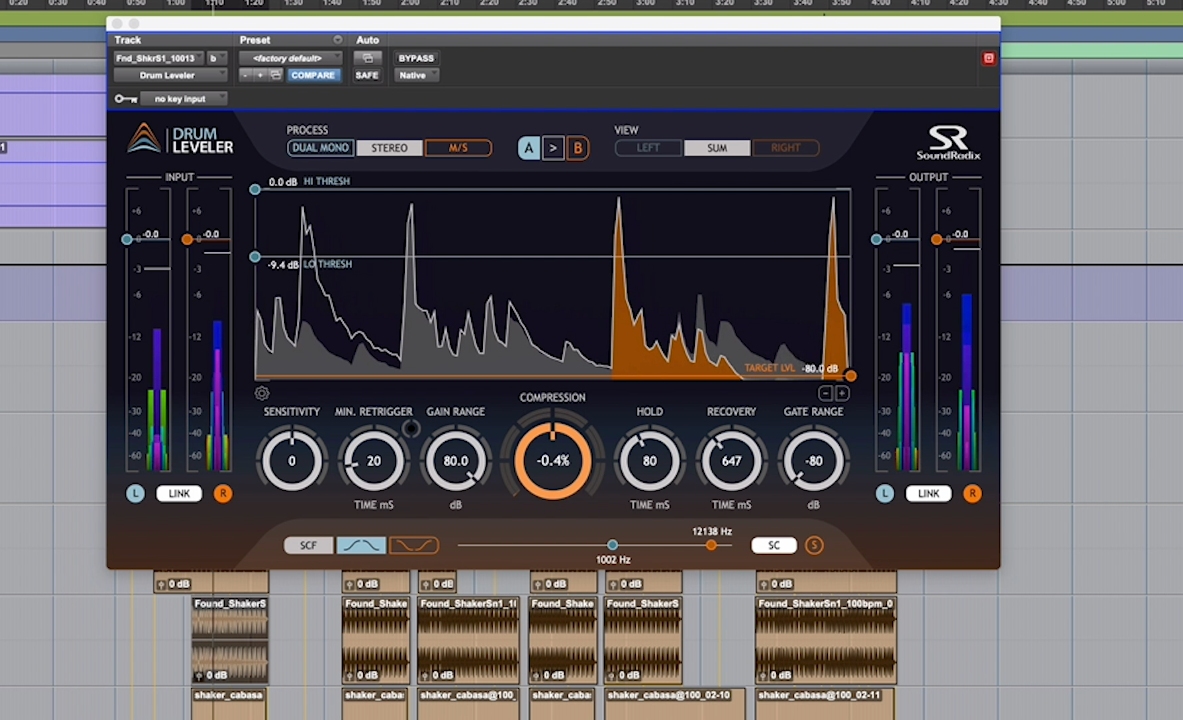Open the factory default preset dropdown
Image resolution: width=1183 pixels, height=720 pixels.
point(290,58)
